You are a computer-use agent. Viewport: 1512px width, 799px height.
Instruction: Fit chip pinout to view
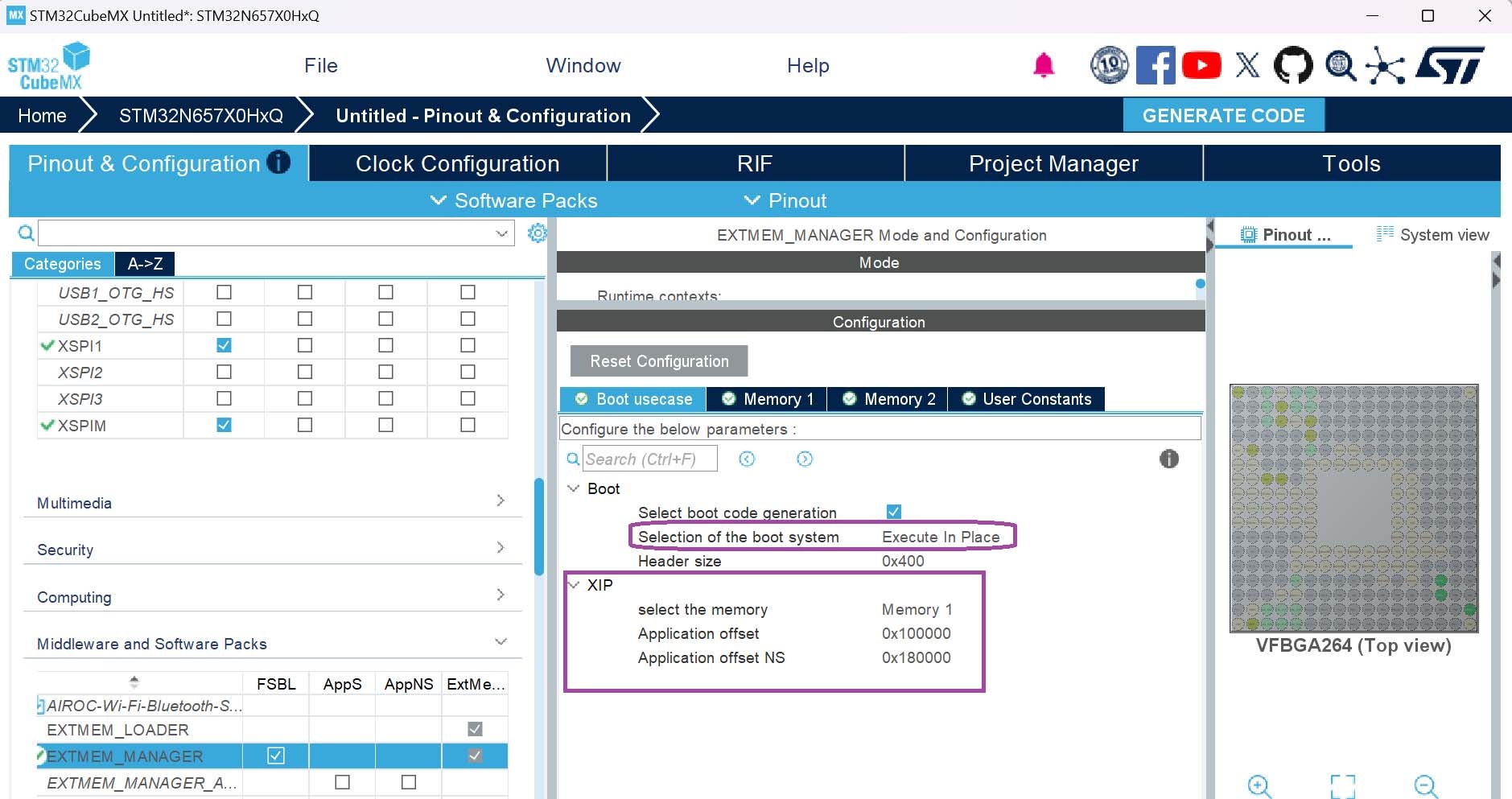click(1343, 786)
